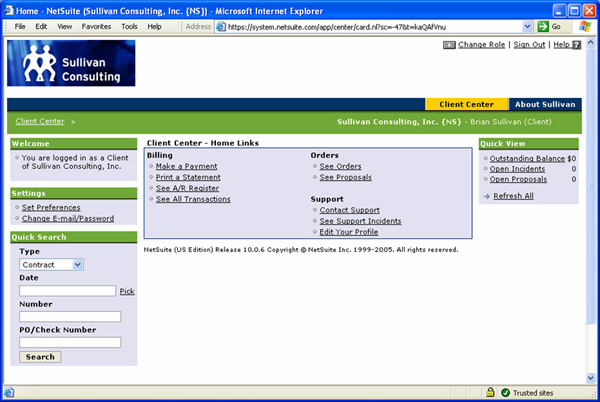The image size is (600, 402).
Task: Switch to the About Sullivan tab
Action: pyautogui.click(x=545, y=104)
